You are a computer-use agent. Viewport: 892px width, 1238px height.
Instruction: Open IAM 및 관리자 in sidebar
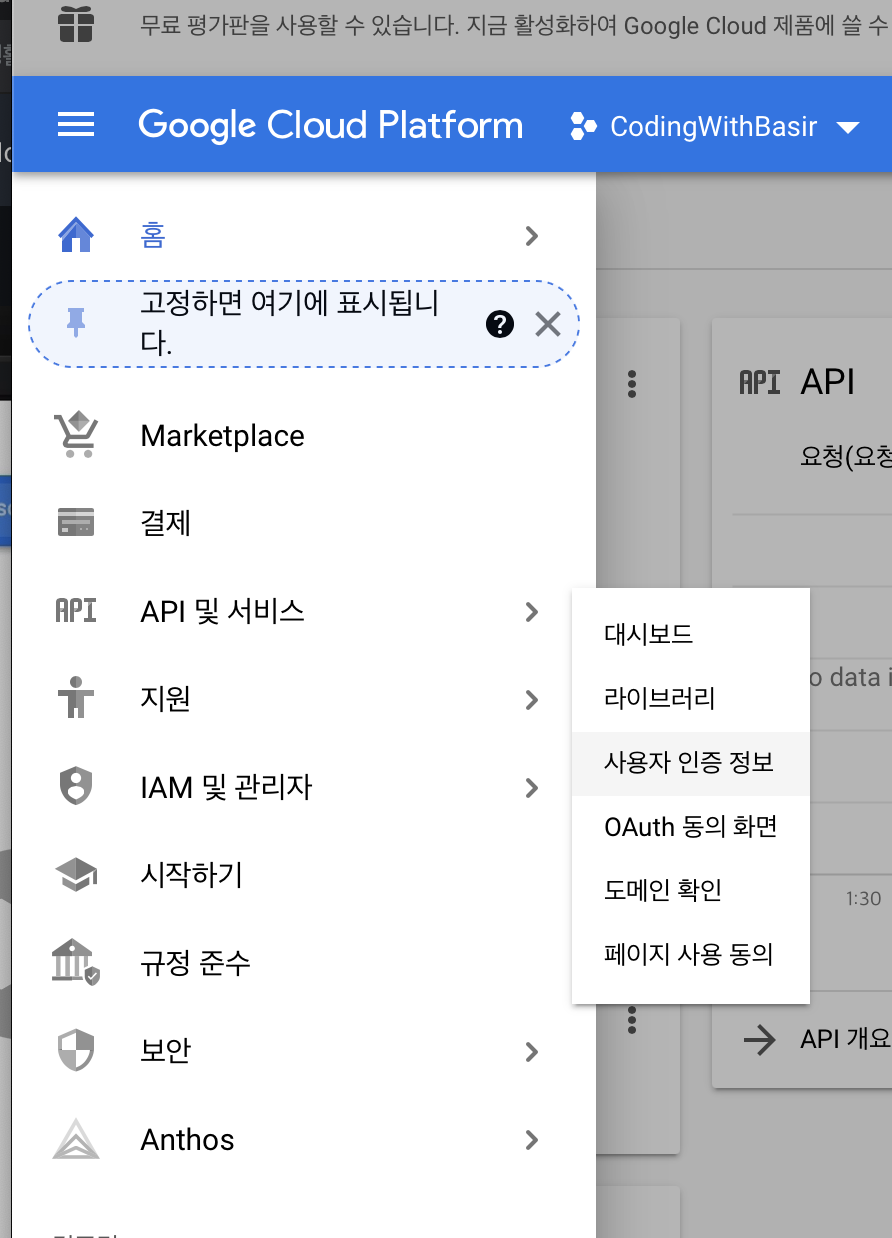[x=227, y=787]
